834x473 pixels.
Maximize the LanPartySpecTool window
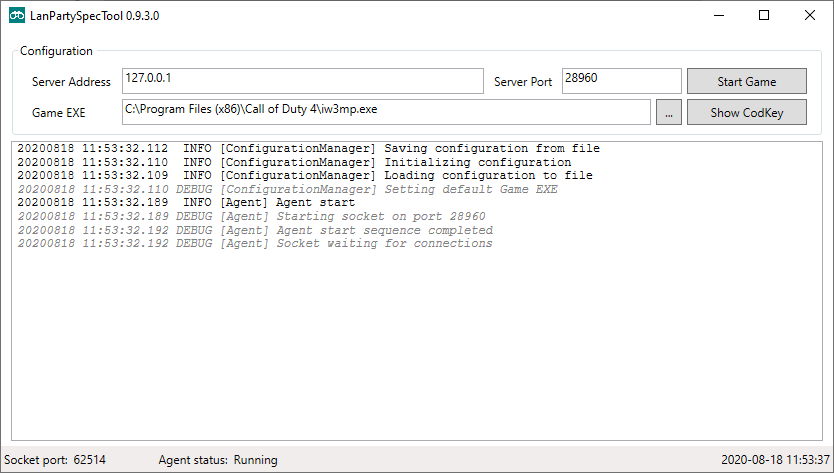coord(763,16)
